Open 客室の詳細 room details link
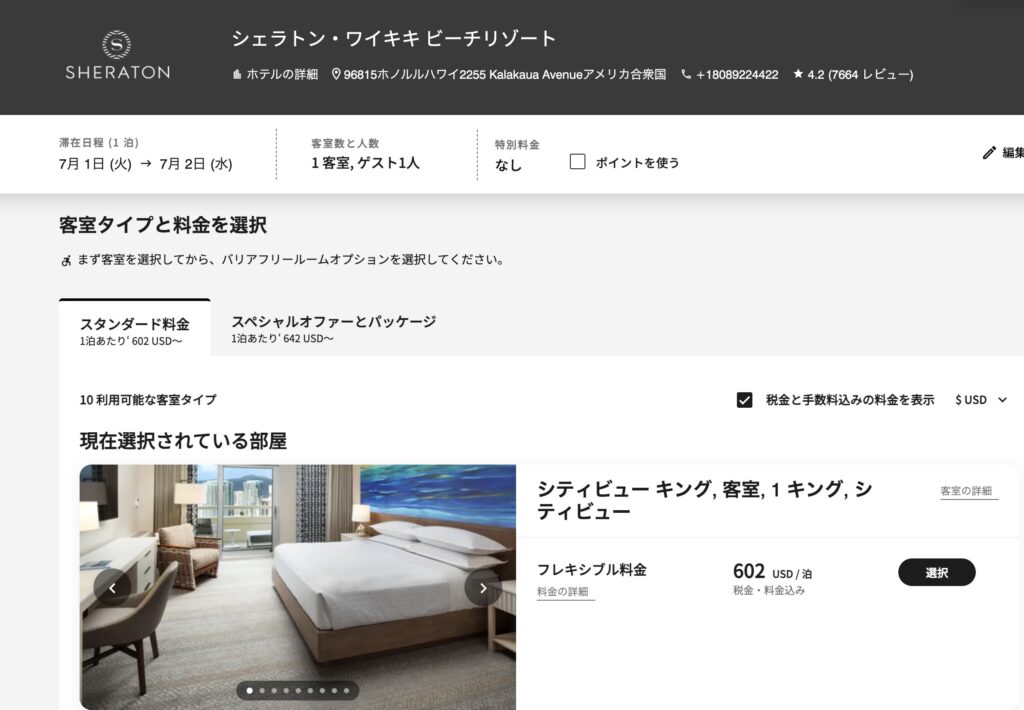Image resolution: width=1024 pixels, height=710 pixels. tap(969, 491)
